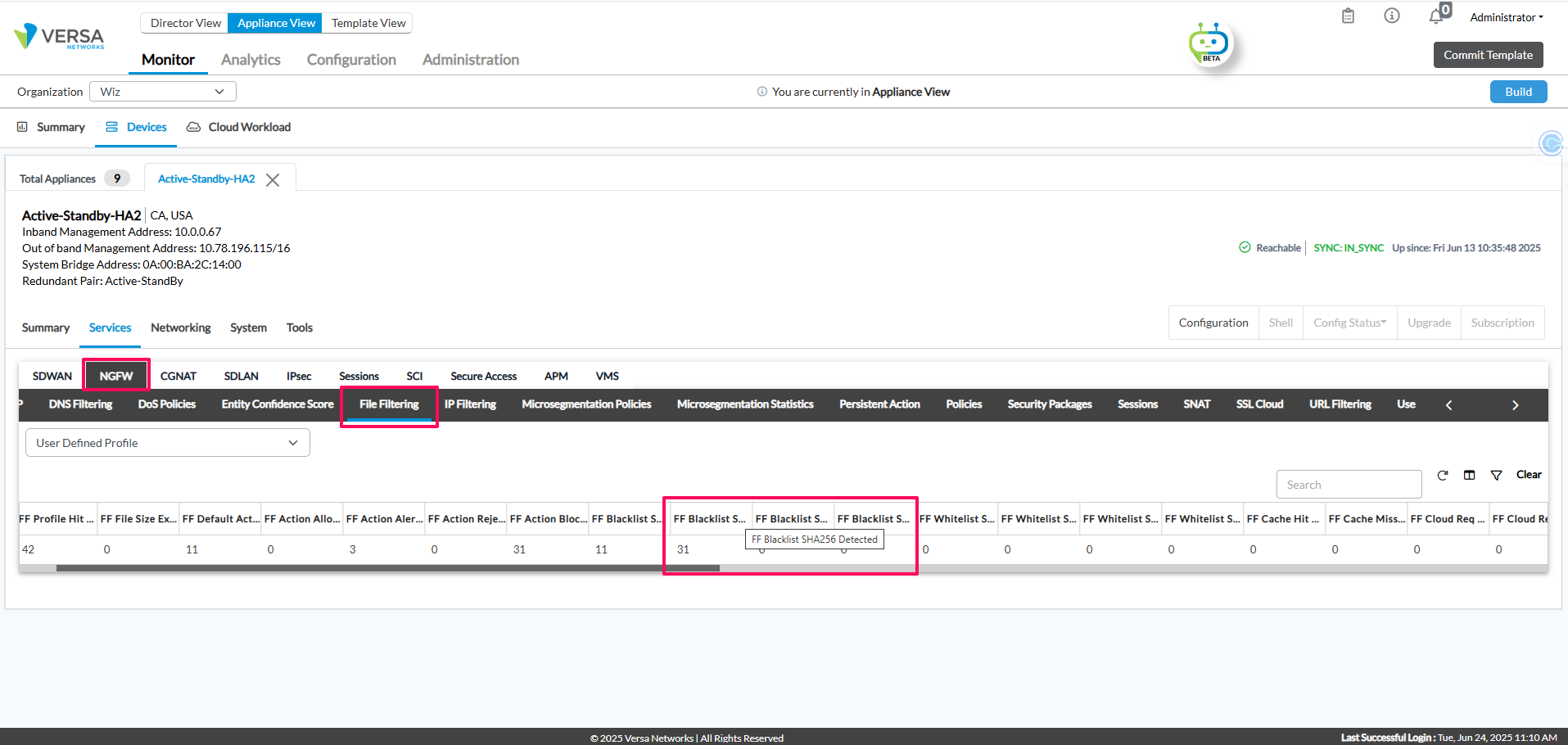
Task: Click the Shell button
Action: pyautogui.click(x=1281, y=323)
